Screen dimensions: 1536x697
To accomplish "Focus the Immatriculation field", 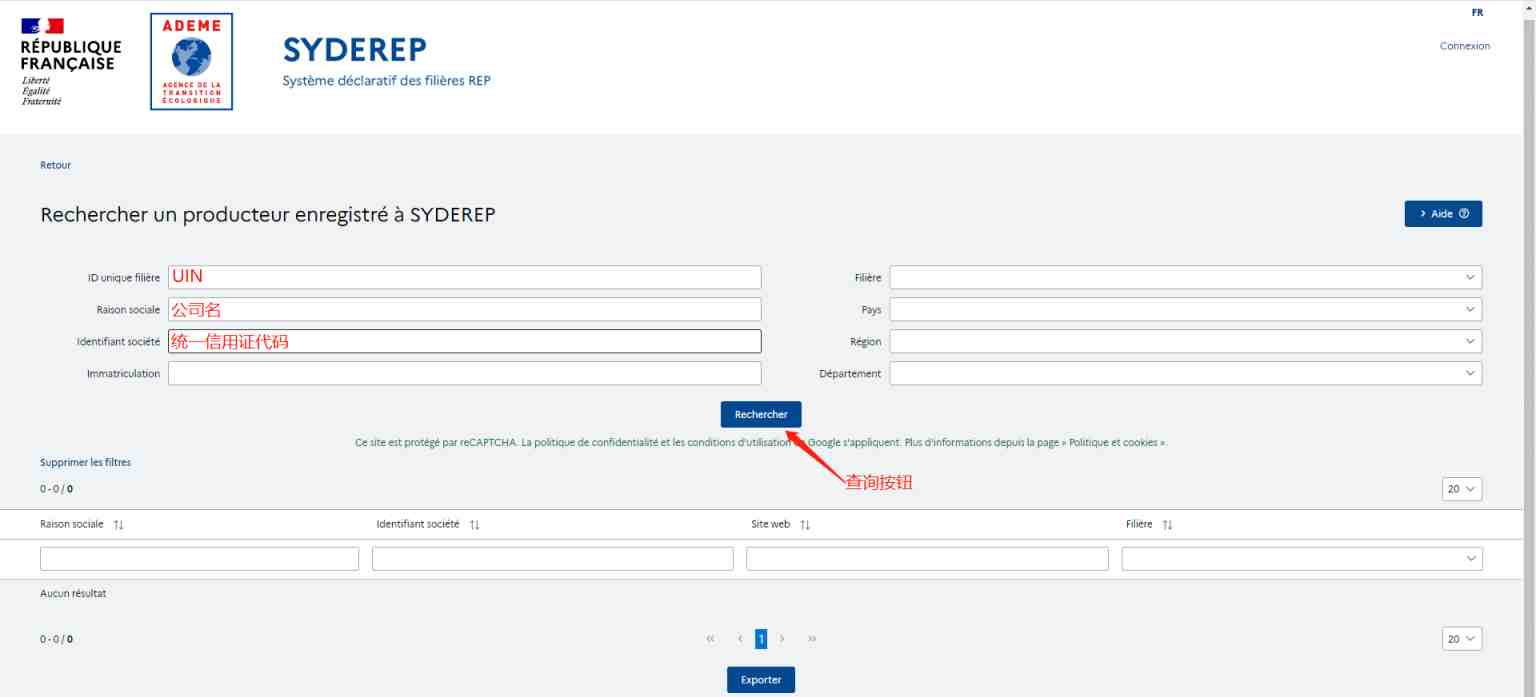I will [464, 373].
